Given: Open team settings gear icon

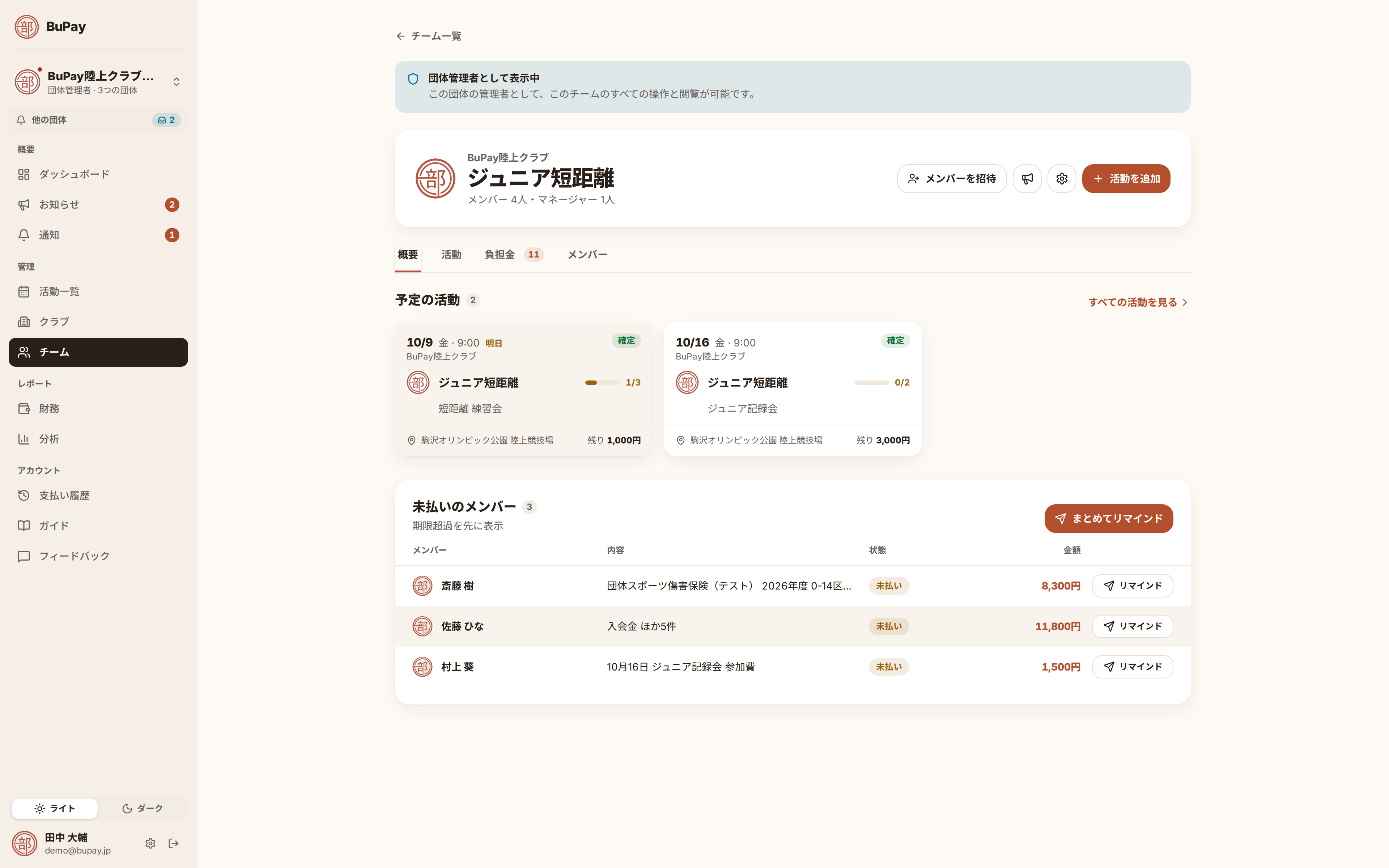Looking at the screenshot, I should pos(1062,179).
